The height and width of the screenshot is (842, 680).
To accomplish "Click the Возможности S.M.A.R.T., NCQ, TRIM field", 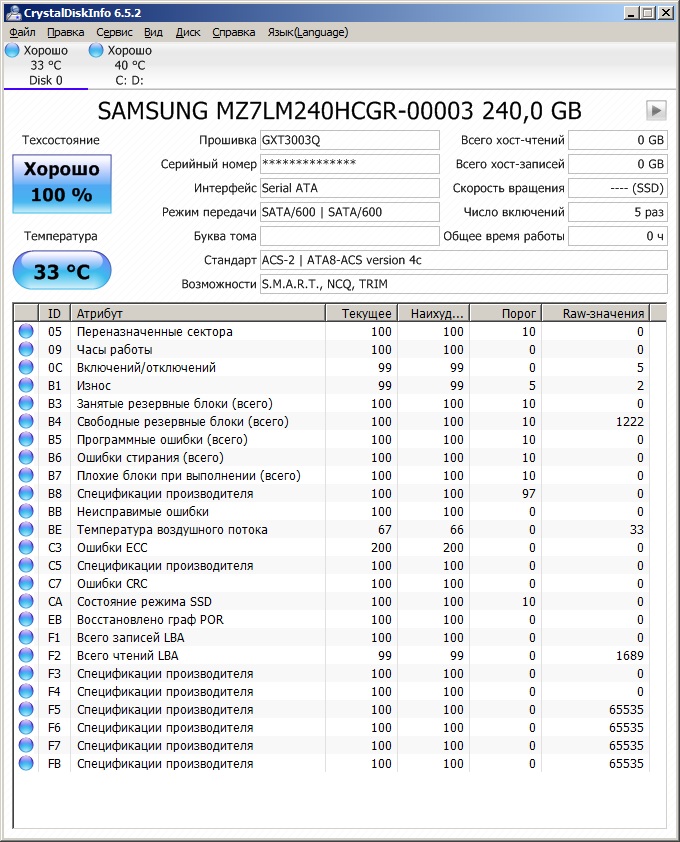I will pos(464,284).
